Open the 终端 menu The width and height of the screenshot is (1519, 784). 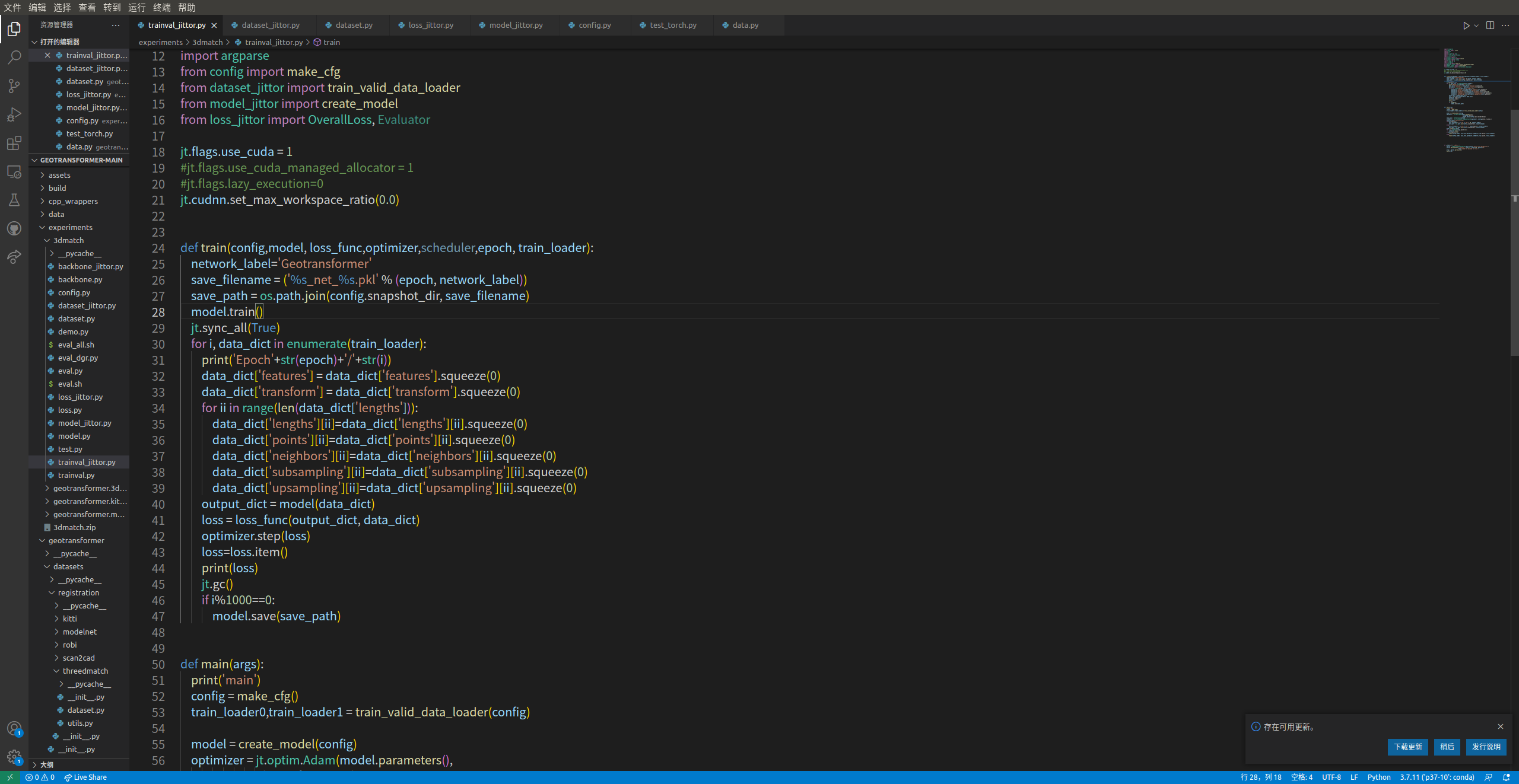(x=161, y=7)
